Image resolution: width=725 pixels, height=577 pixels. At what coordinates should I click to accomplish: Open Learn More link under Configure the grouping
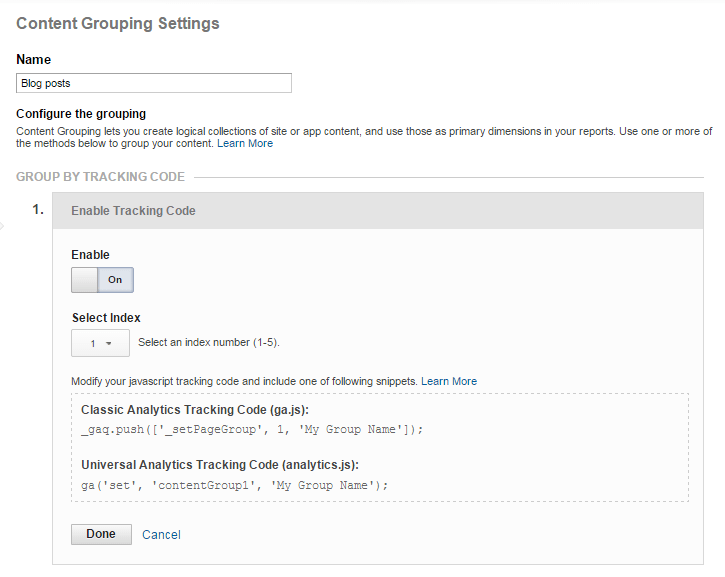[245, 143]
